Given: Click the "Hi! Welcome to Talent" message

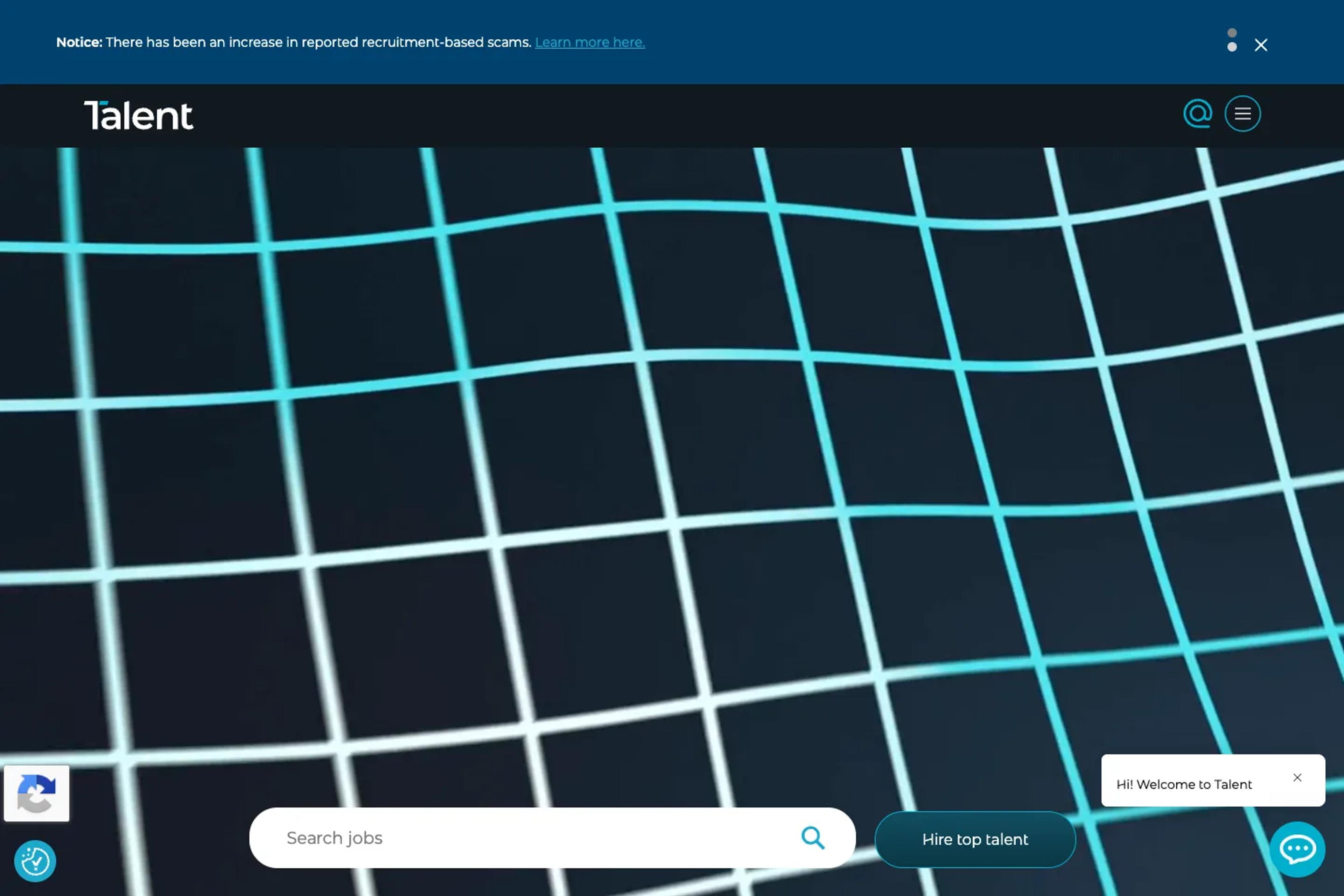Looking at the screenshot, I should 1184,785.
